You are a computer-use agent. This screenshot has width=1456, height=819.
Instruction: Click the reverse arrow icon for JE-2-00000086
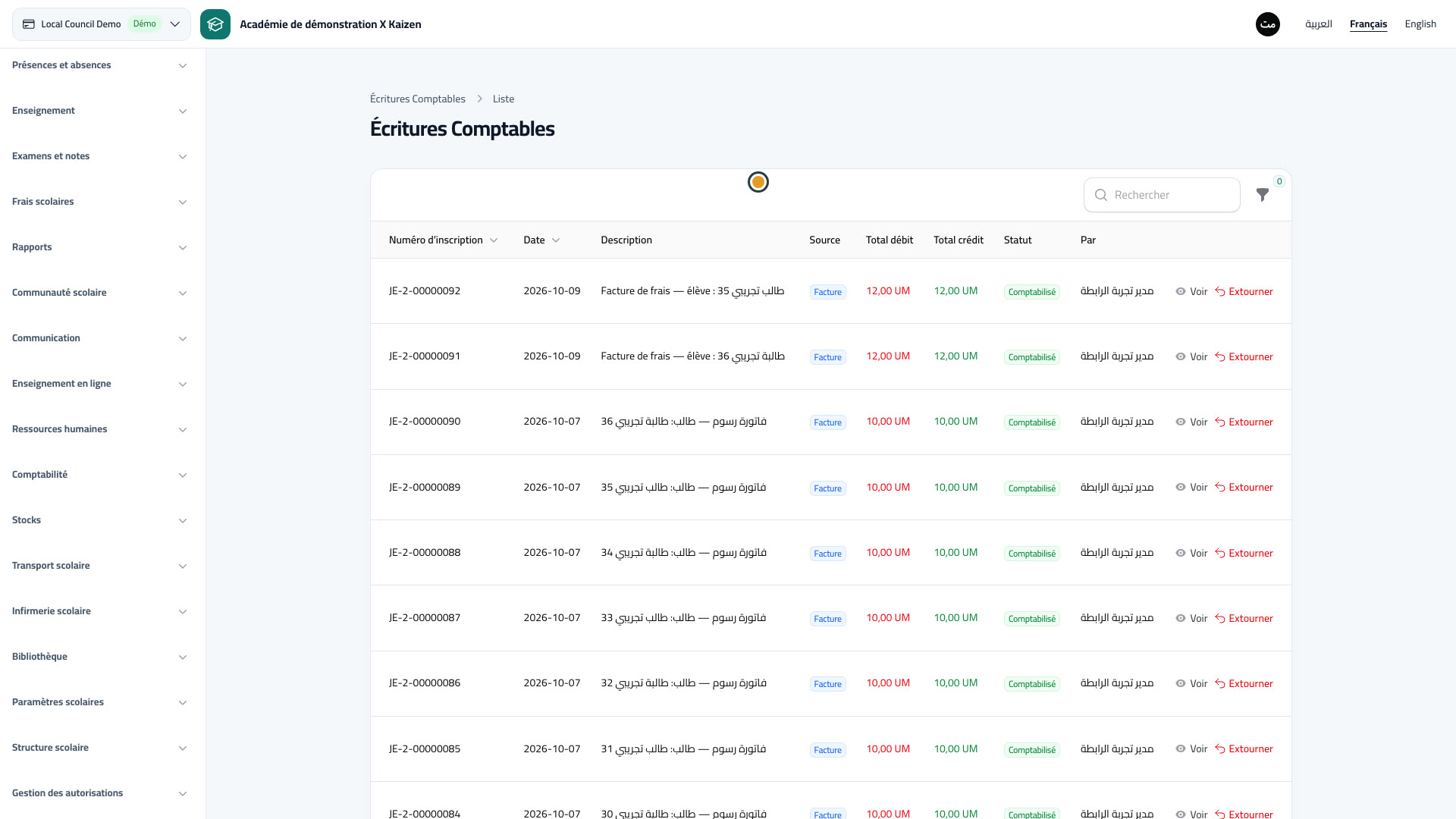[x=1220, y=683]
